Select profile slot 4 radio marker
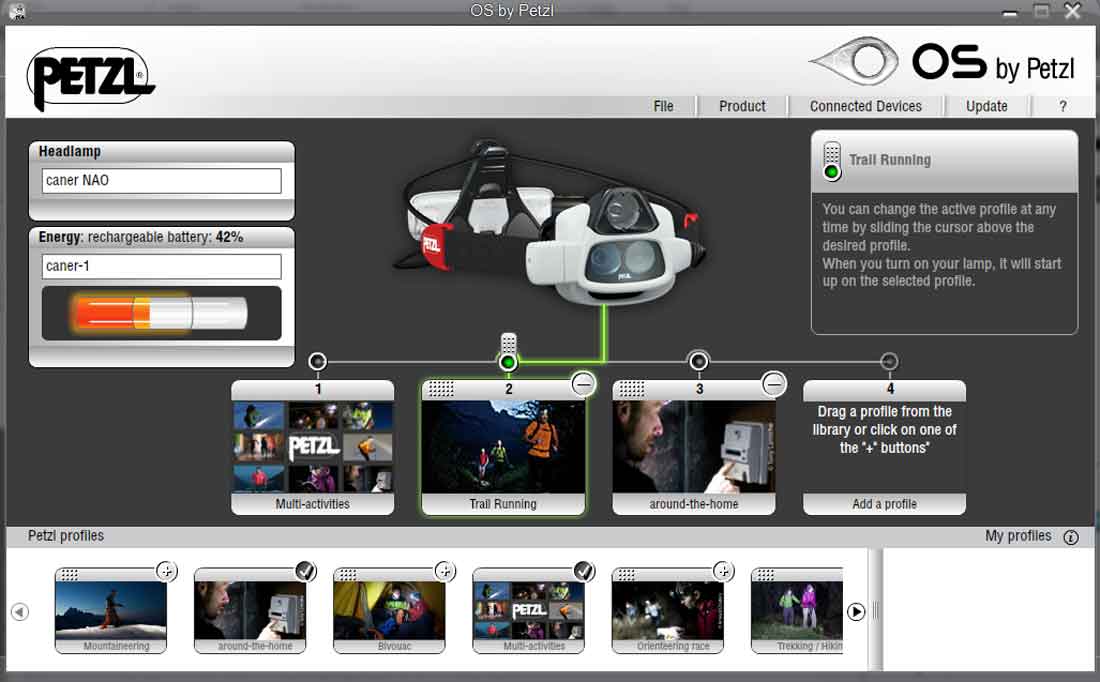Viewport: 1100px width, 682px height. pyautogui.click(x=889, y=361)
